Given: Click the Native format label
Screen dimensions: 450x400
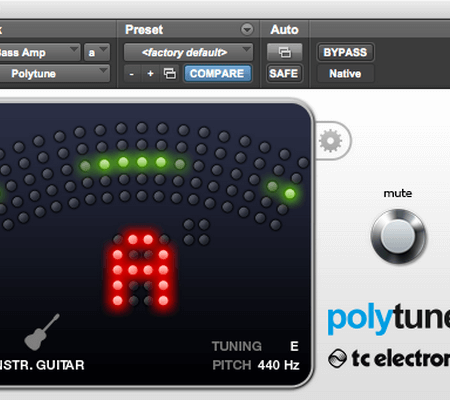Looking at the screenshot, I should pos(345,74).
